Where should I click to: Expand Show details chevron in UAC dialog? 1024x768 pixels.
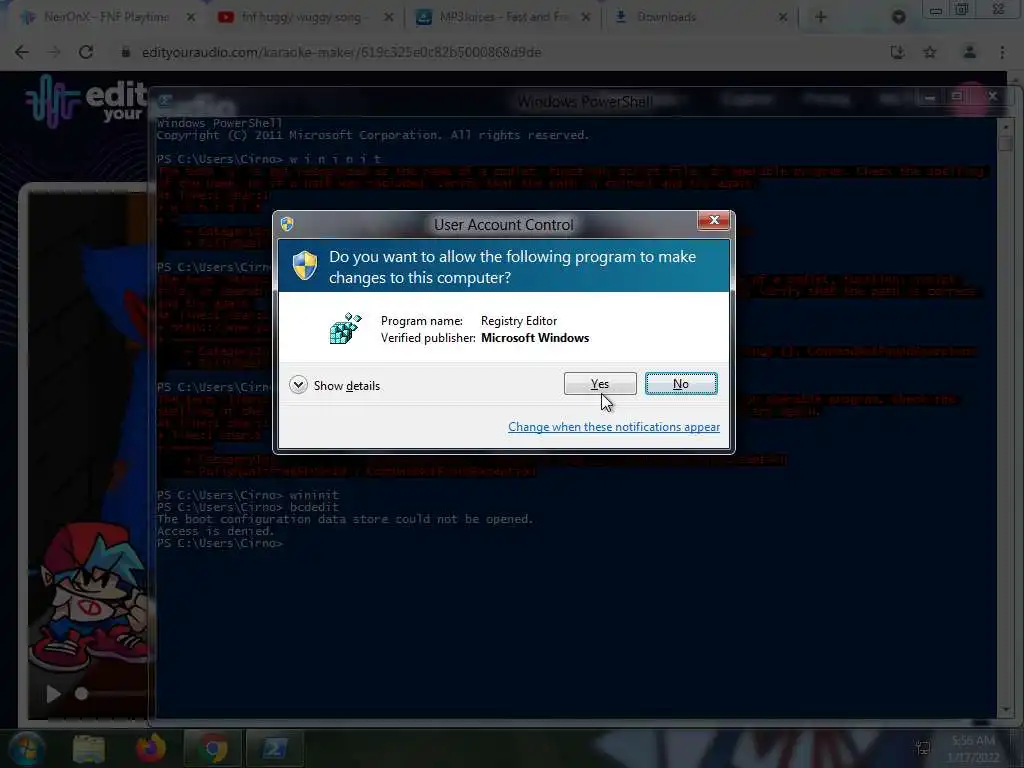298,385
